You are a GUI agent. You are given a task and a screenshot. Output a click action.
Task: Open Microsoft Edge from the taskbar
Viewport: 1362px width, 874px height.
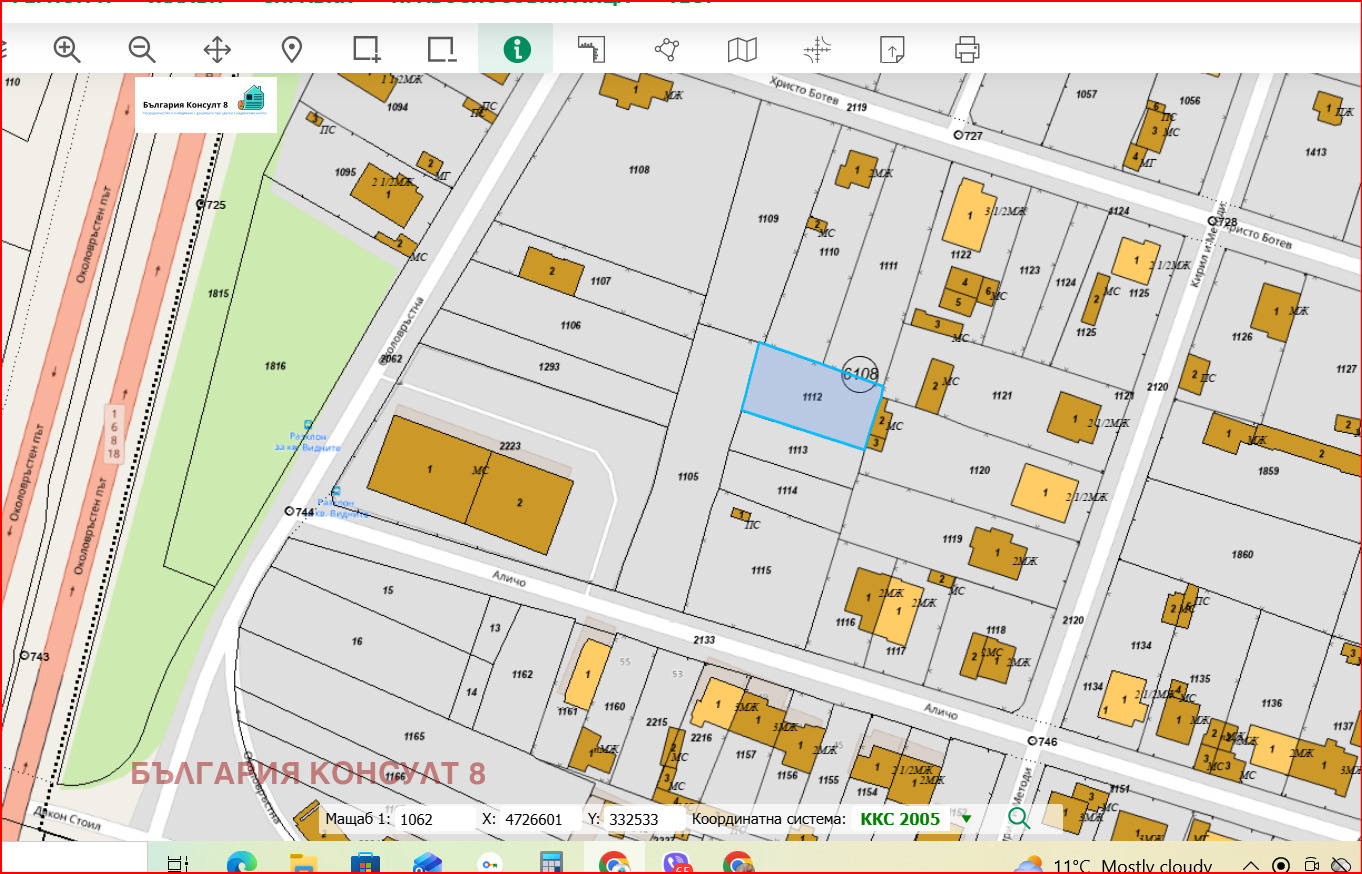tap(241, 863)
